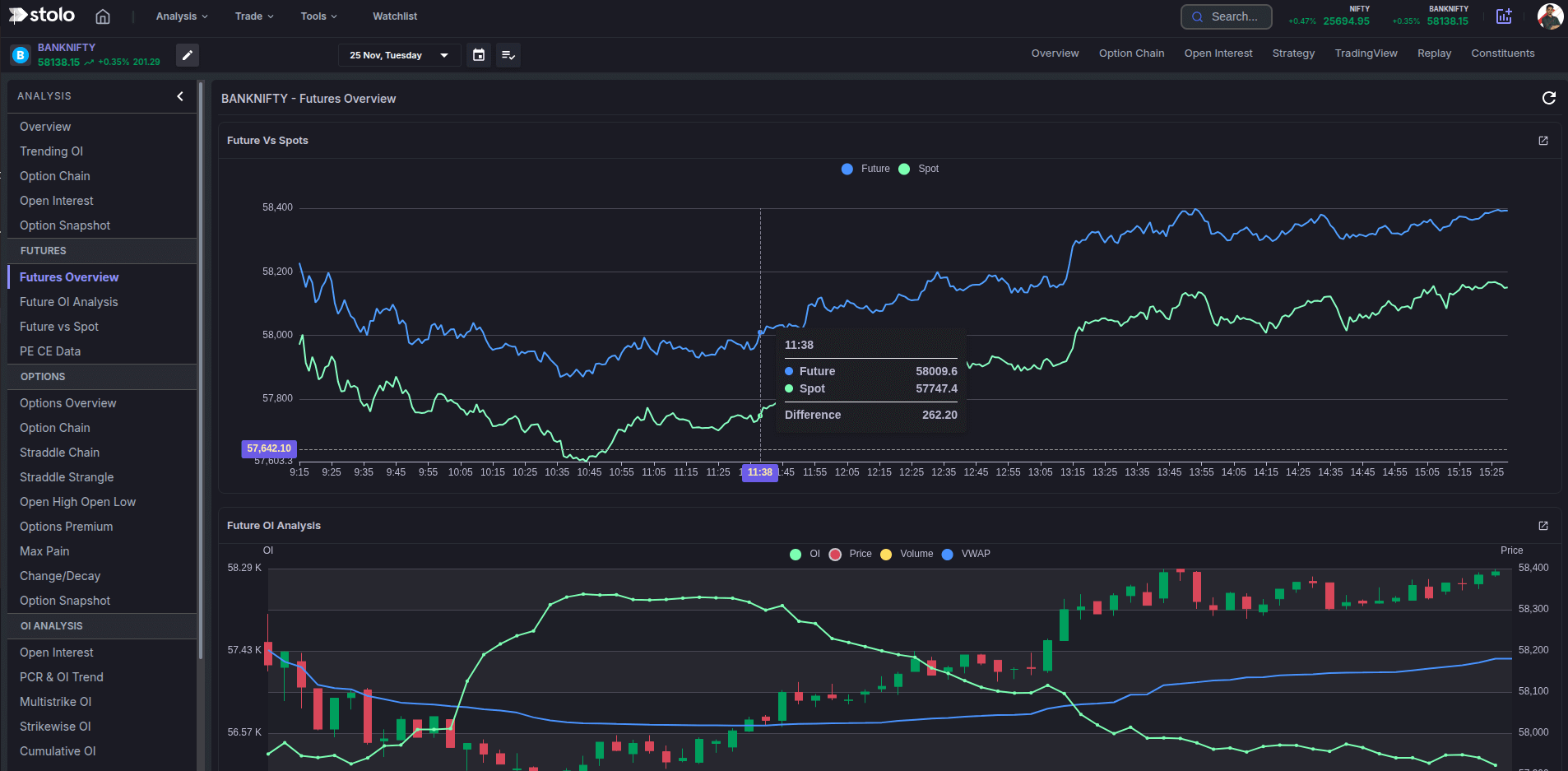Expand the Future Vs Spots chart fullscreen
Image resolution: width=1568 pixels, height=771 pixels.
click(1542, 141)
